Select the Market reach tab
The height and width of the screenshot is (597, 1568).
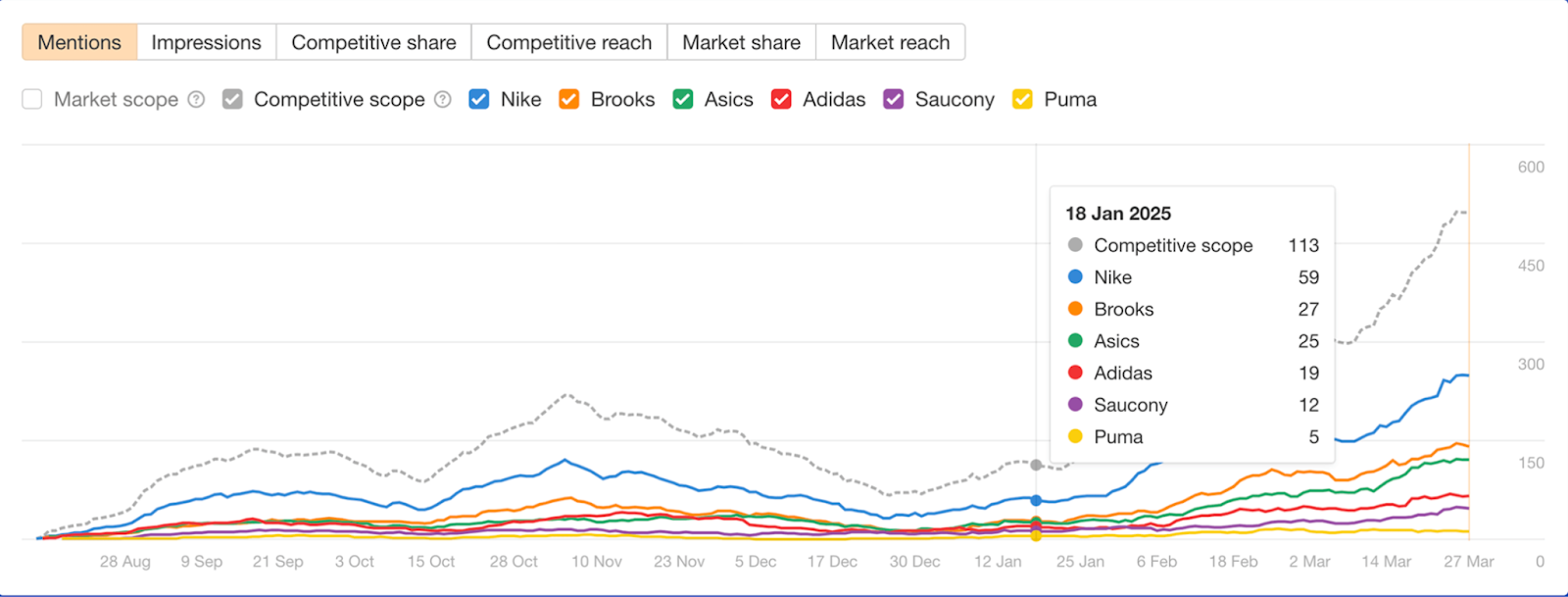890,42
